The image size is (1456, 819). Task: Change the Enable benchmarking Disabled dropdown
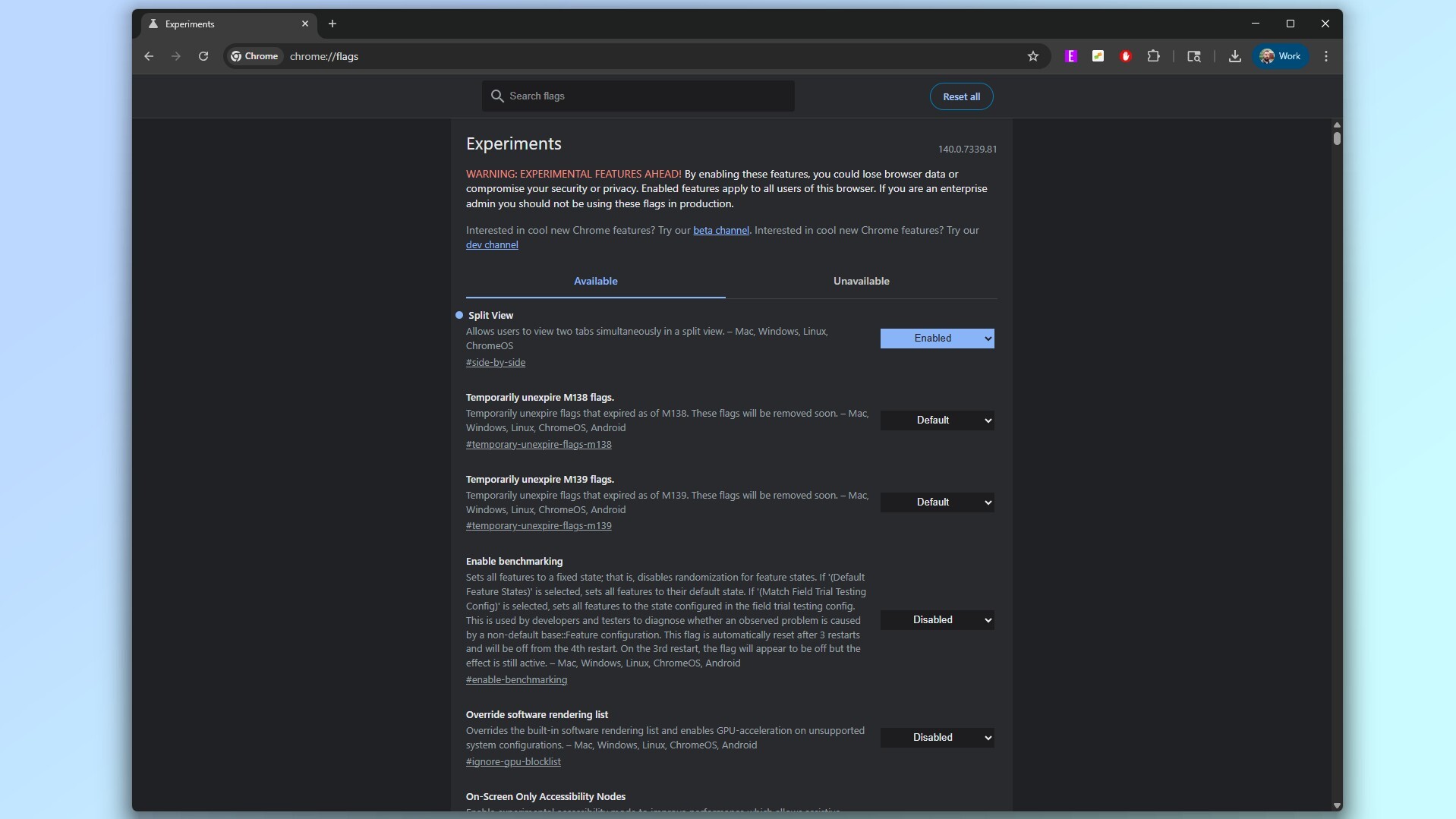point(937,620)
